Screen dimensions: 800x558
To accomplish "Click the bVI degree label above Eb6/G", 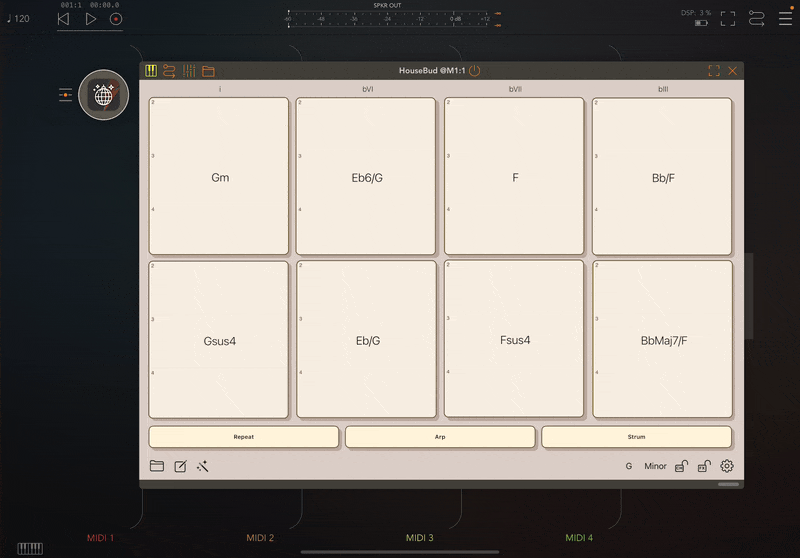I will [368, 89].
